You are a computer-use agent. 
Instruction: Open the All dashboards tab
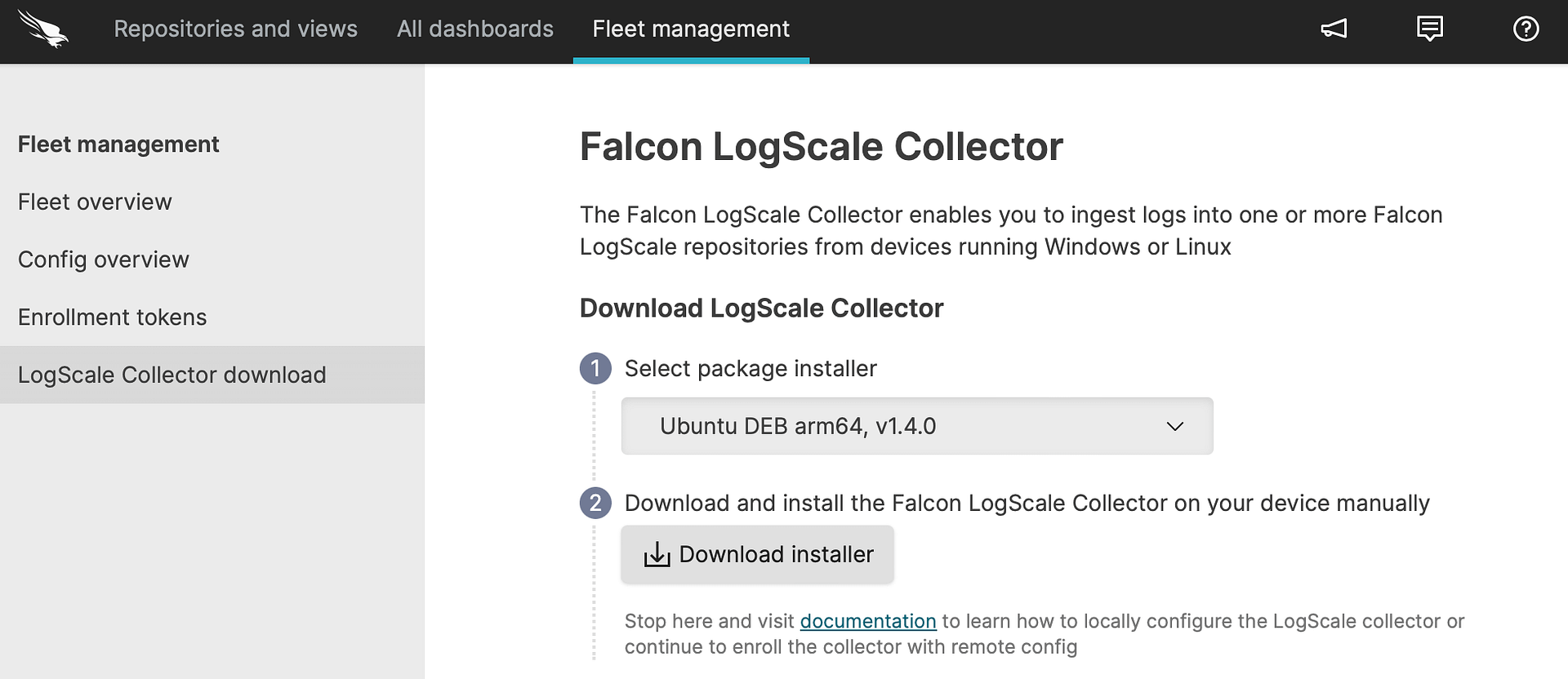point(474,29)
